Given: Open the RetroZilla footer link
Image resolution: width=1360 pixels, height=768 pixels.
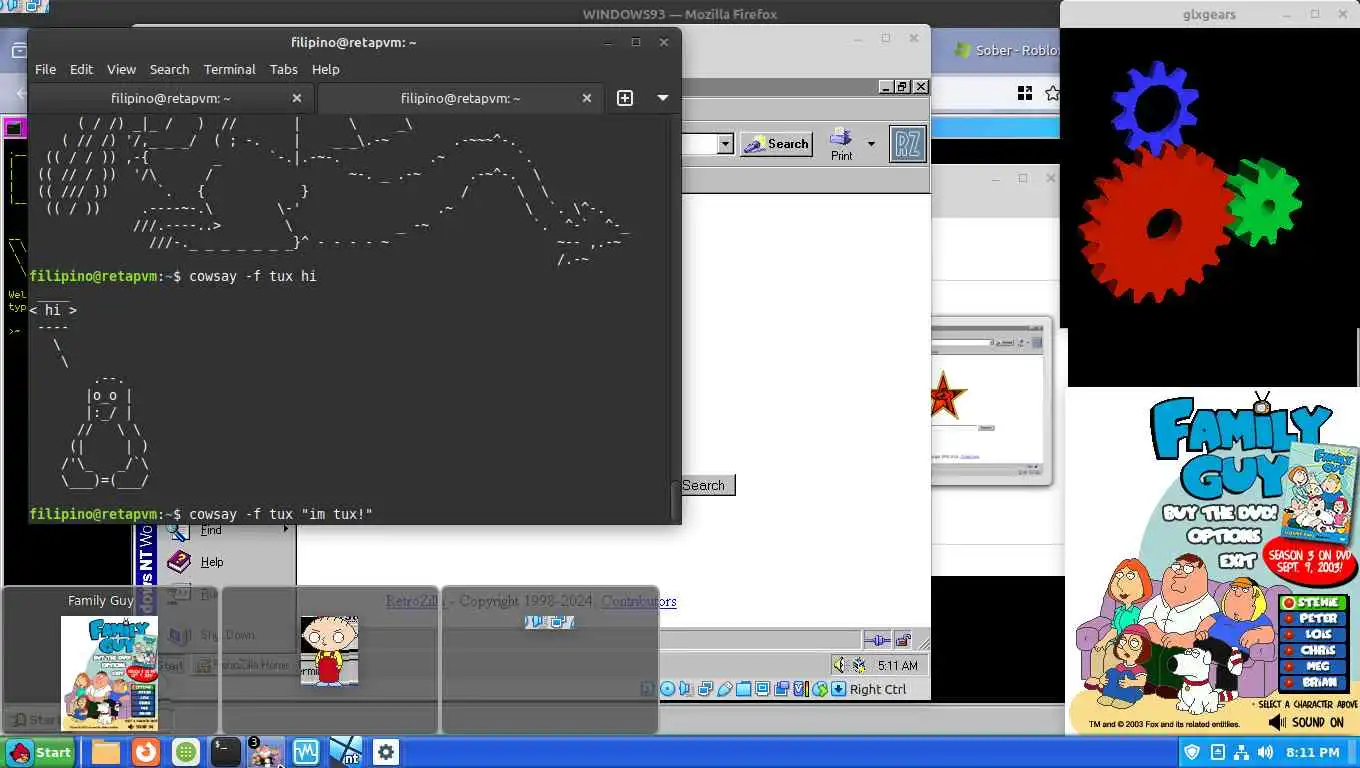Looking at the screenshot, I should pos(414,601).
